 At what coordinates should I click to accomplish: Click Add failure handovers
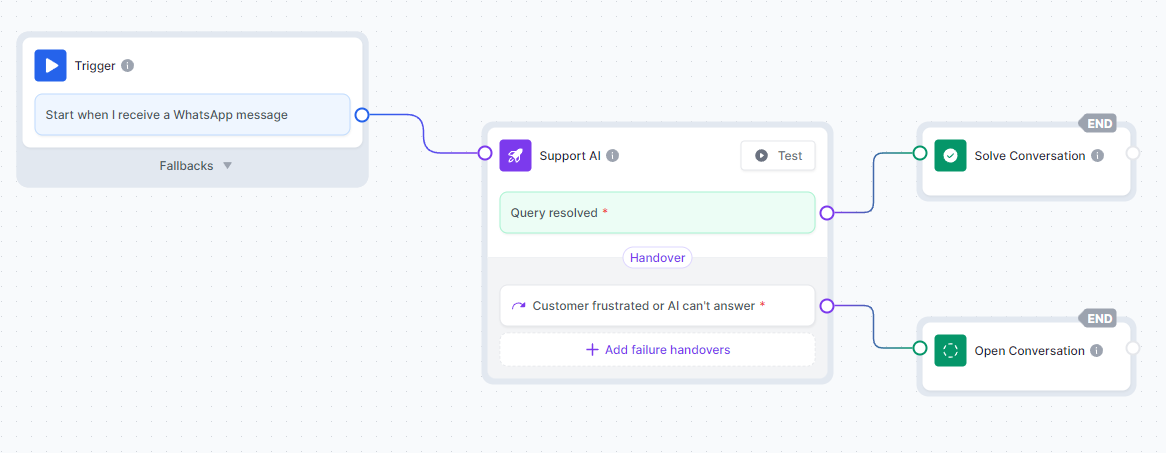657,350
